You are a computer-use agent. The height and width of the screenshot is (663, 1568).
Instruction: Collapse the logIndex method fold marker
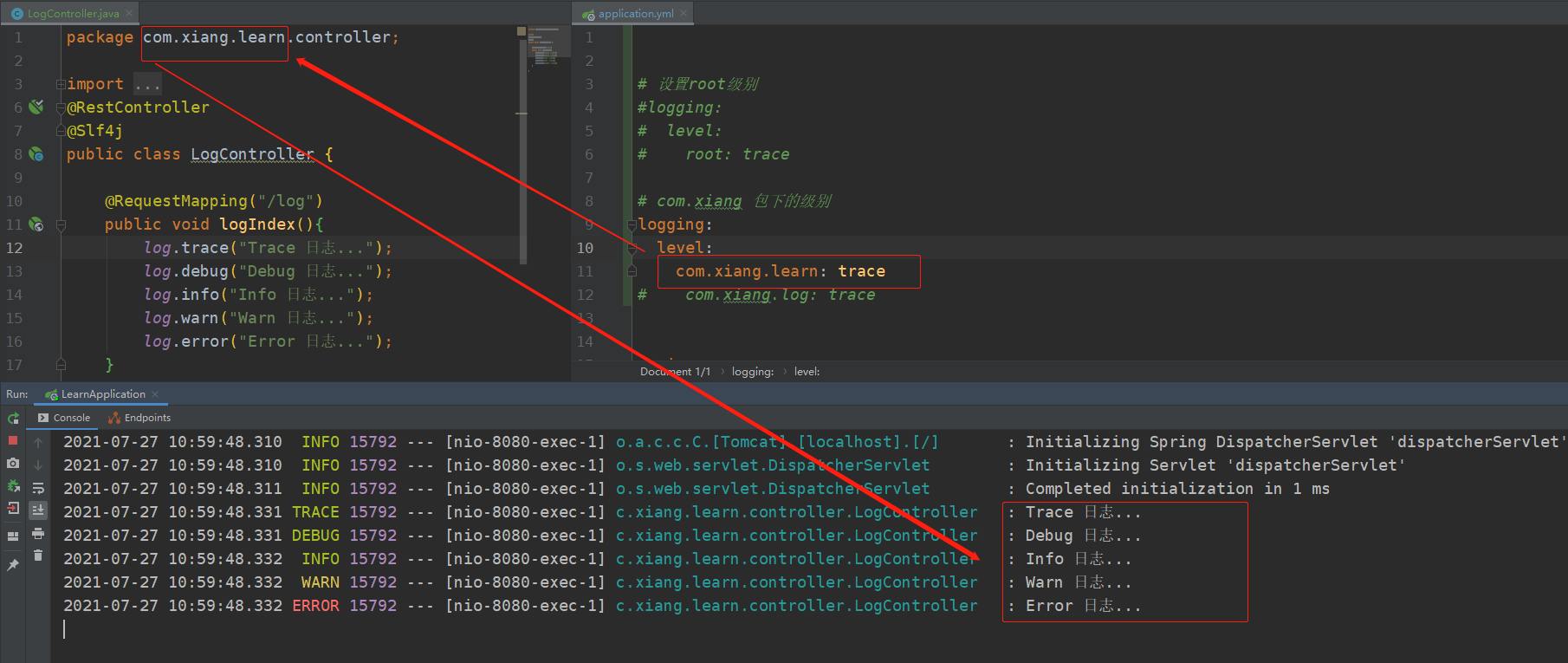(x=61, y=224)
